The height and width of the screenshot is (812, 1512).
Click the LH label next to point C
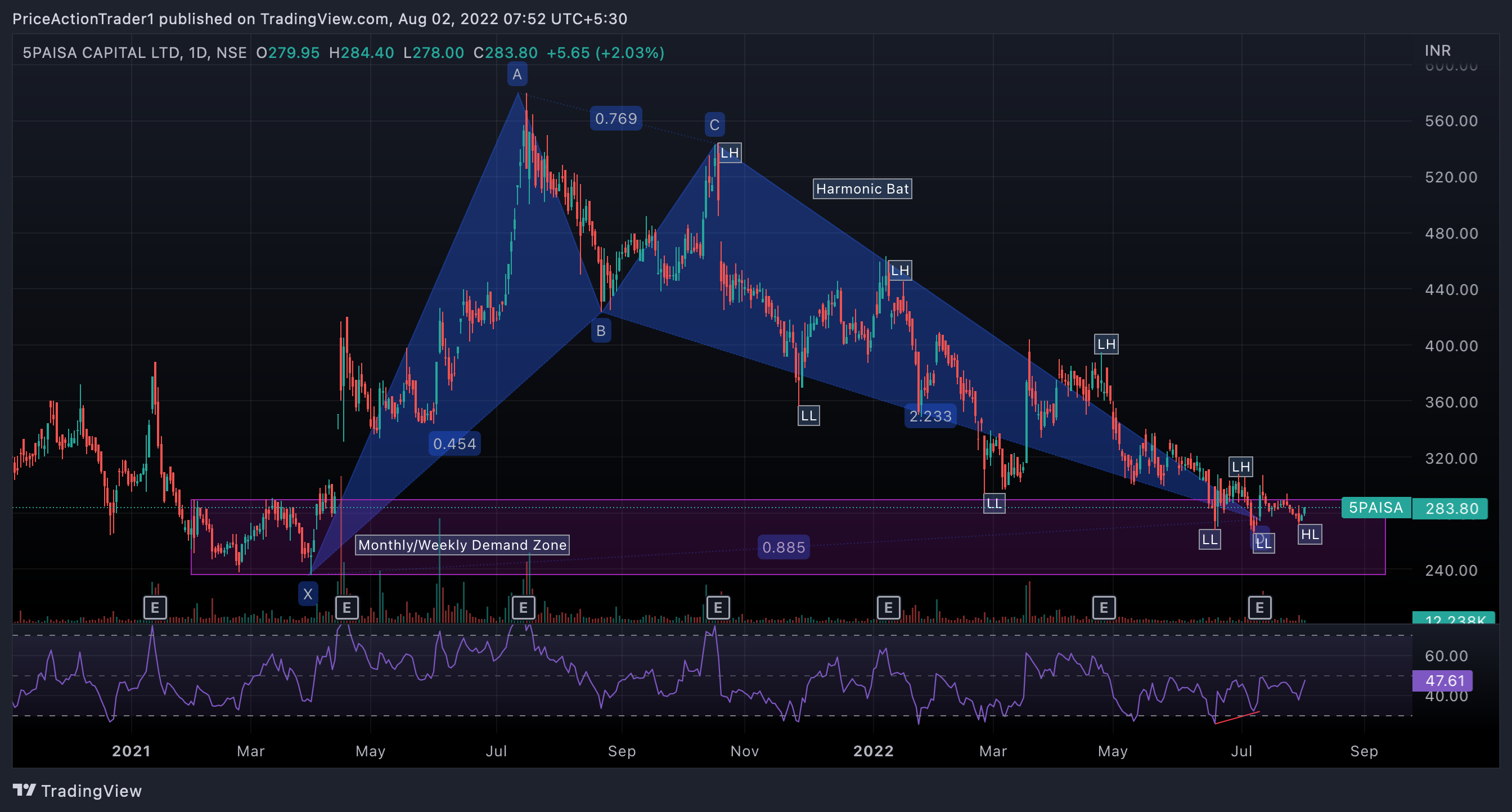tap(730, 153)
